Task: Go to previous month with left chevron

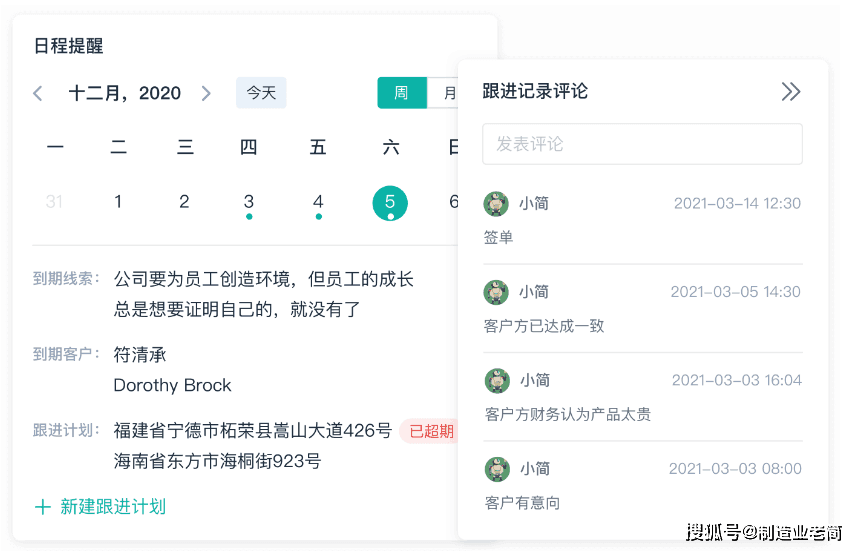Action: click(38, 93)
